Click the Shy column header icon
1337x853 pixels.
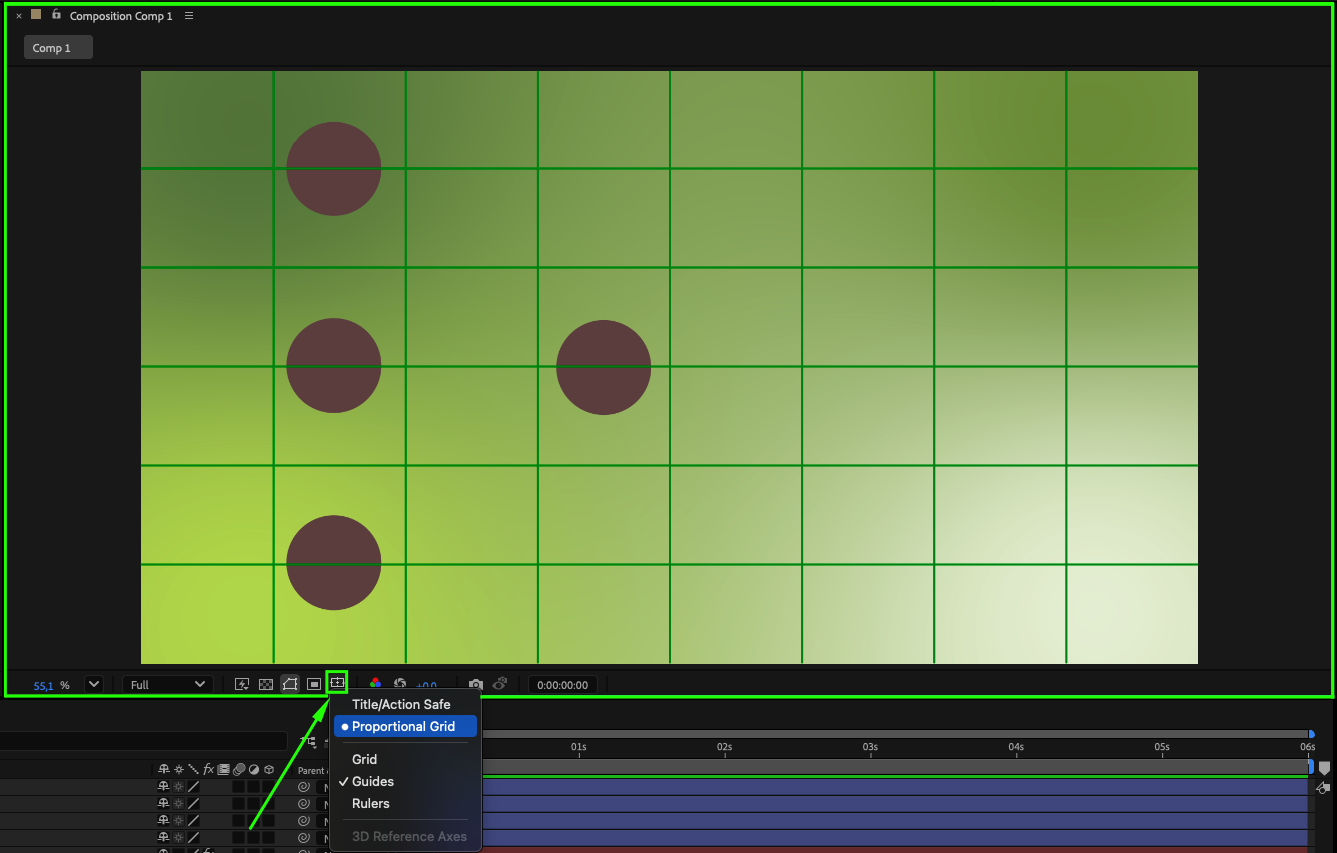(163, 770)
